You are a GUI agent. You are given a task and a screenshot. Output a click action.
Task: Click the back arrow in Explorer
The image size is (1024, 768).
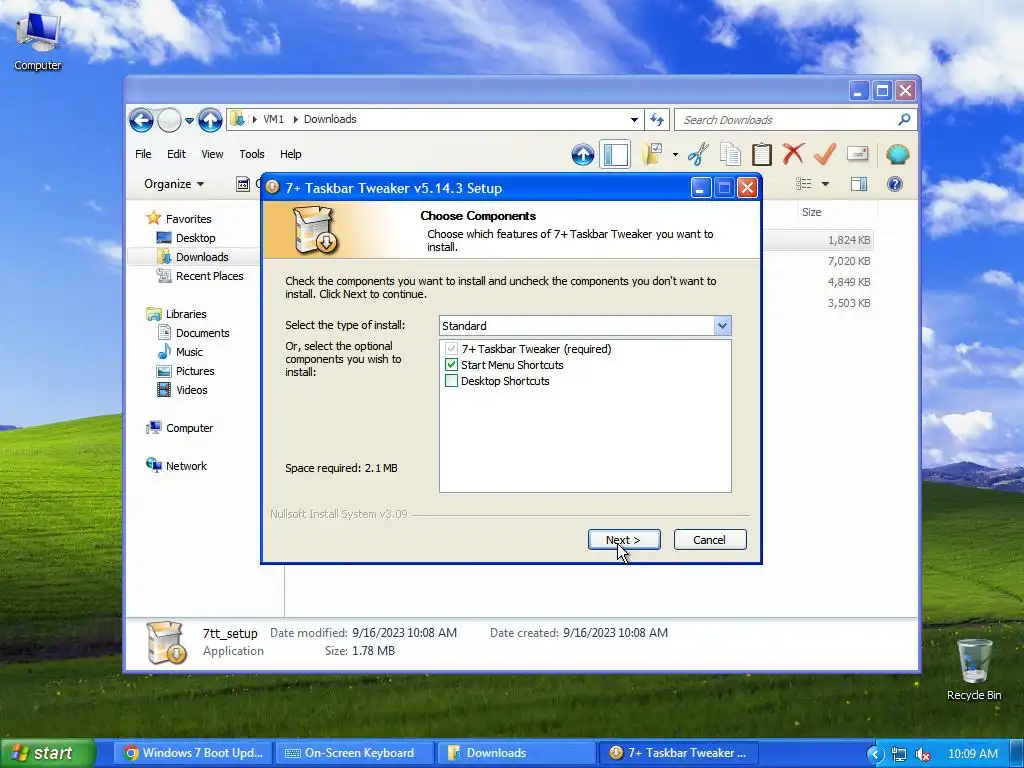tap(141, 120)
